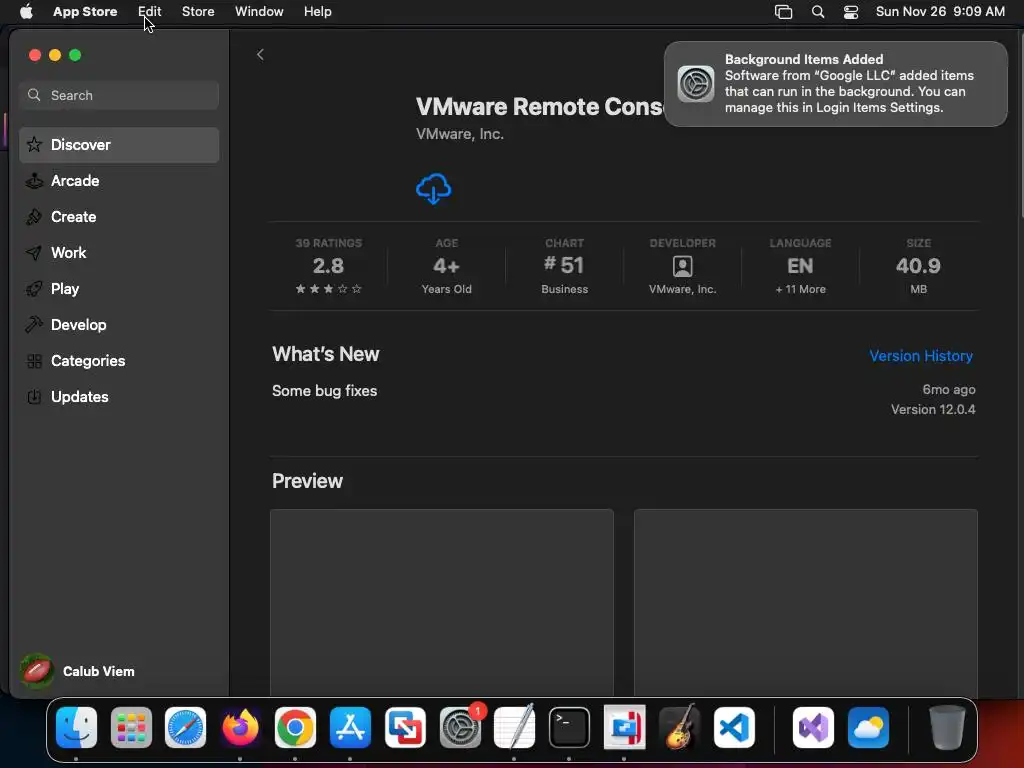Go back using the left chevron arrow
Screen dimensions: 1024x768
[x=260, y=55]
